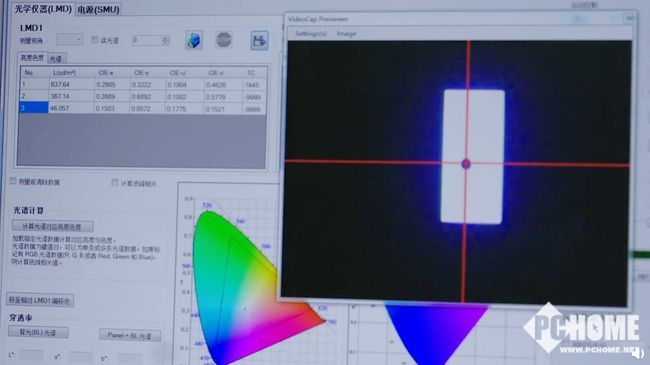The width and height of the screenshot is (650, 365).
Task: Click the save data disk icon
Action: point(260,41)
